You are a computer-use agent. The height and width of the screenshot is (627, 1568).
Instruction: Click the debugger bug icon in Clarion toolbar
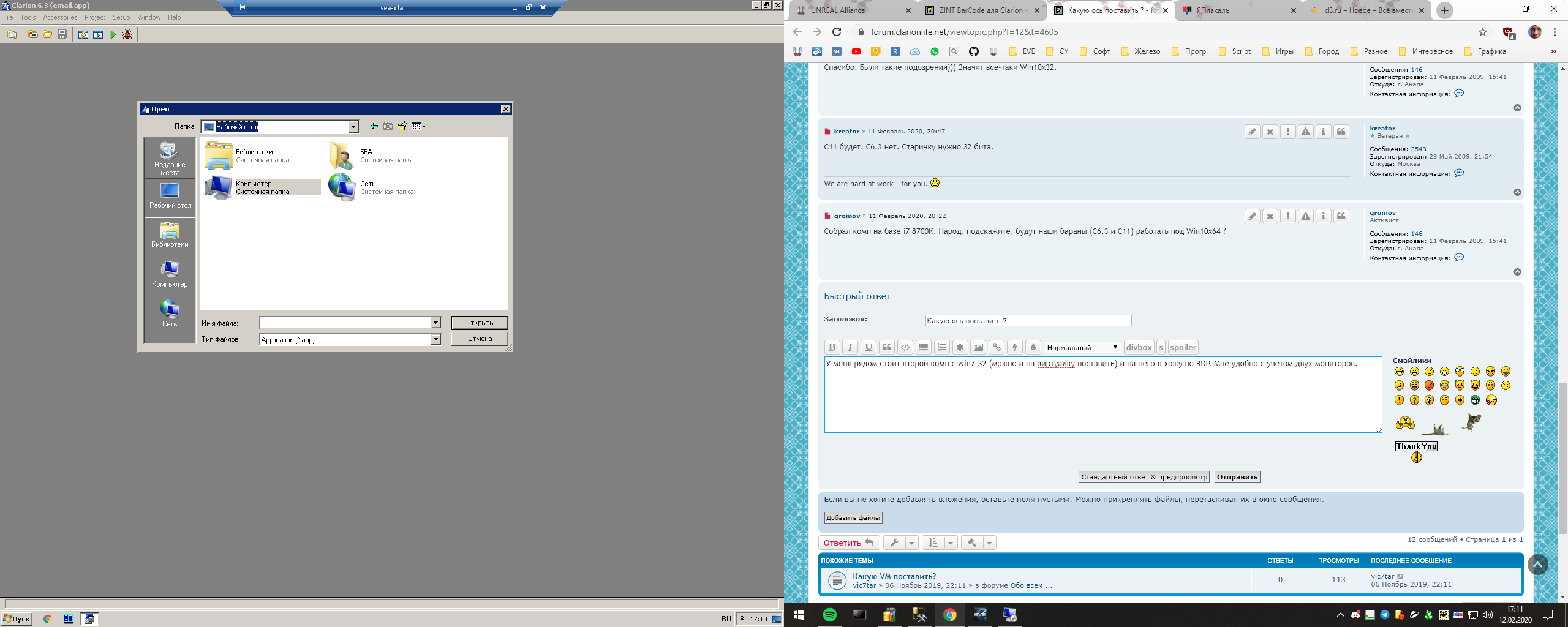(x=127, y=35)
